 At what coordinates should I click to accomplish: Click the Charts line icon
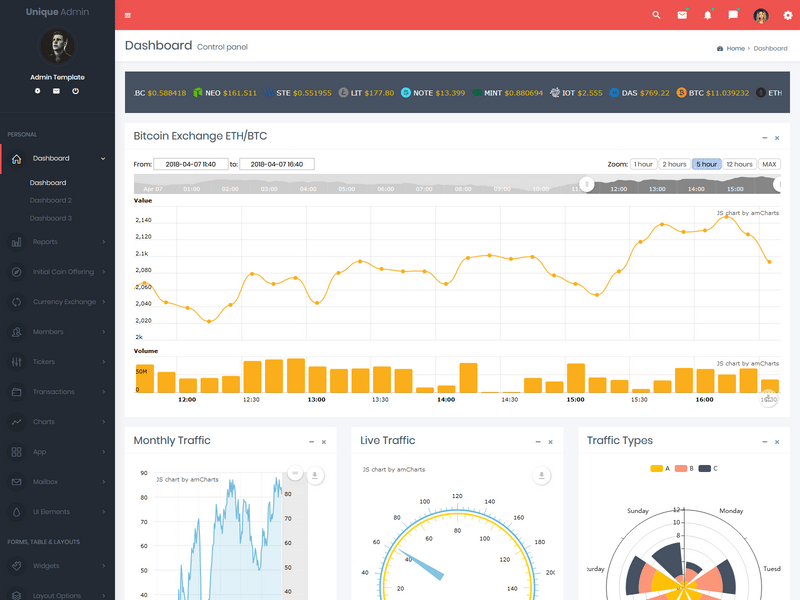(x=16, y=422)
